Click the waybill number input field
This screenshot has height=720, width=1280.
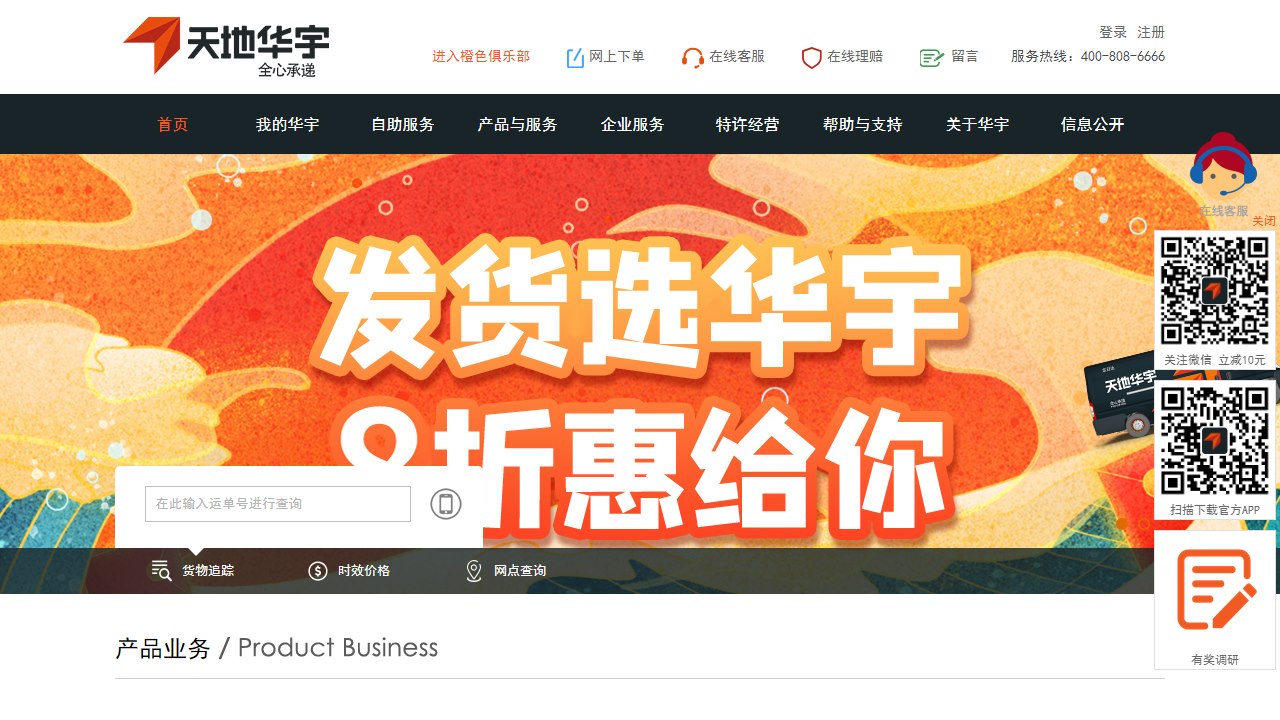(278, 504)
